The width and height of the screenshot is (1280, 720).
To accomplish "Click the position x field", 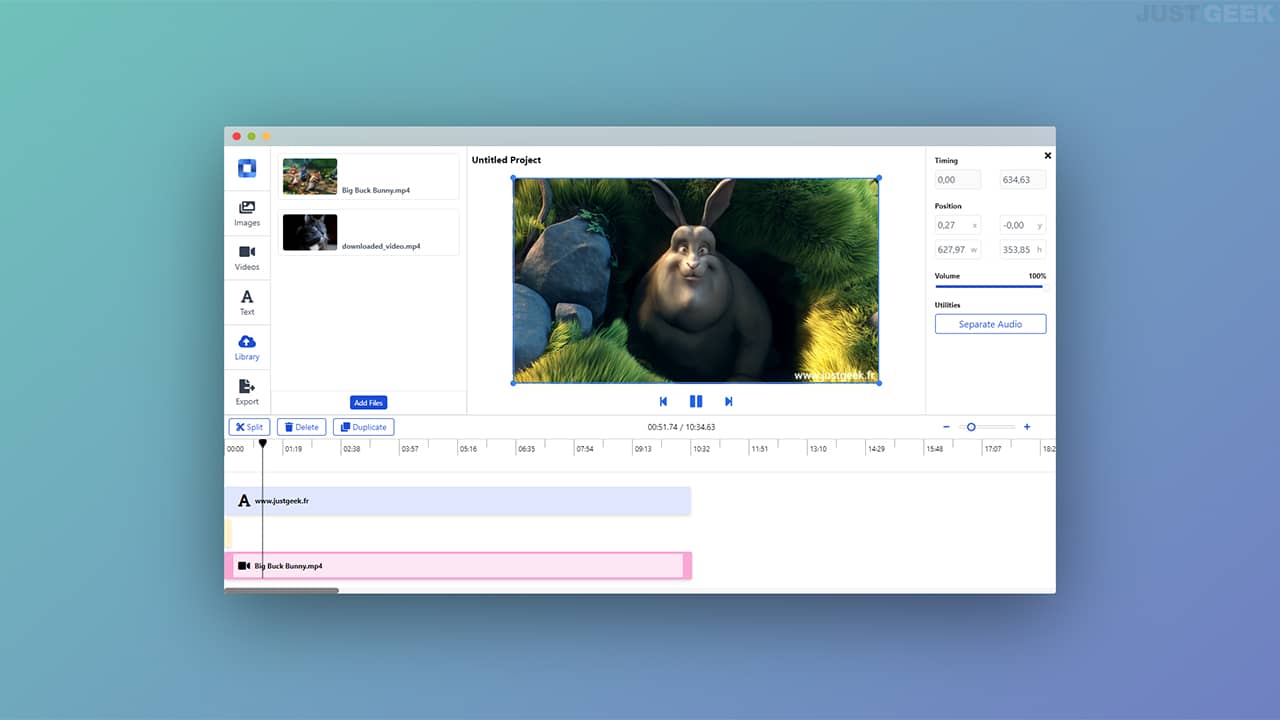I will [958, 225].
